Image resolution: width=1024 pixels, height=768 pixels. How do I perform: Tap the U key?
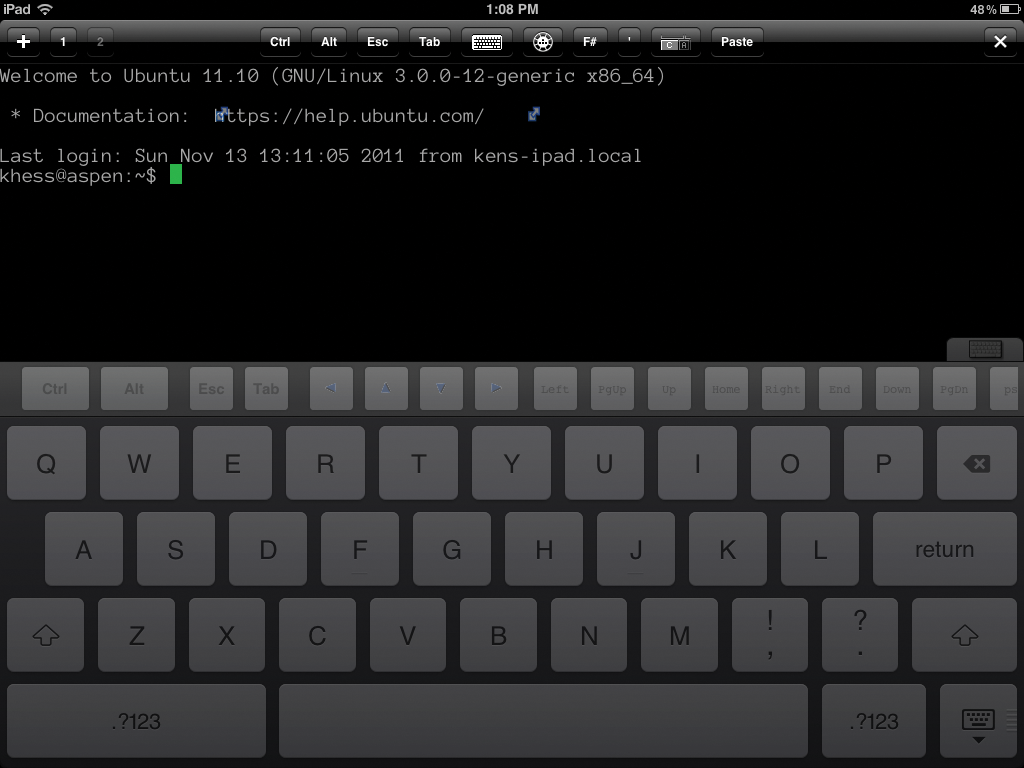point(604,463)
